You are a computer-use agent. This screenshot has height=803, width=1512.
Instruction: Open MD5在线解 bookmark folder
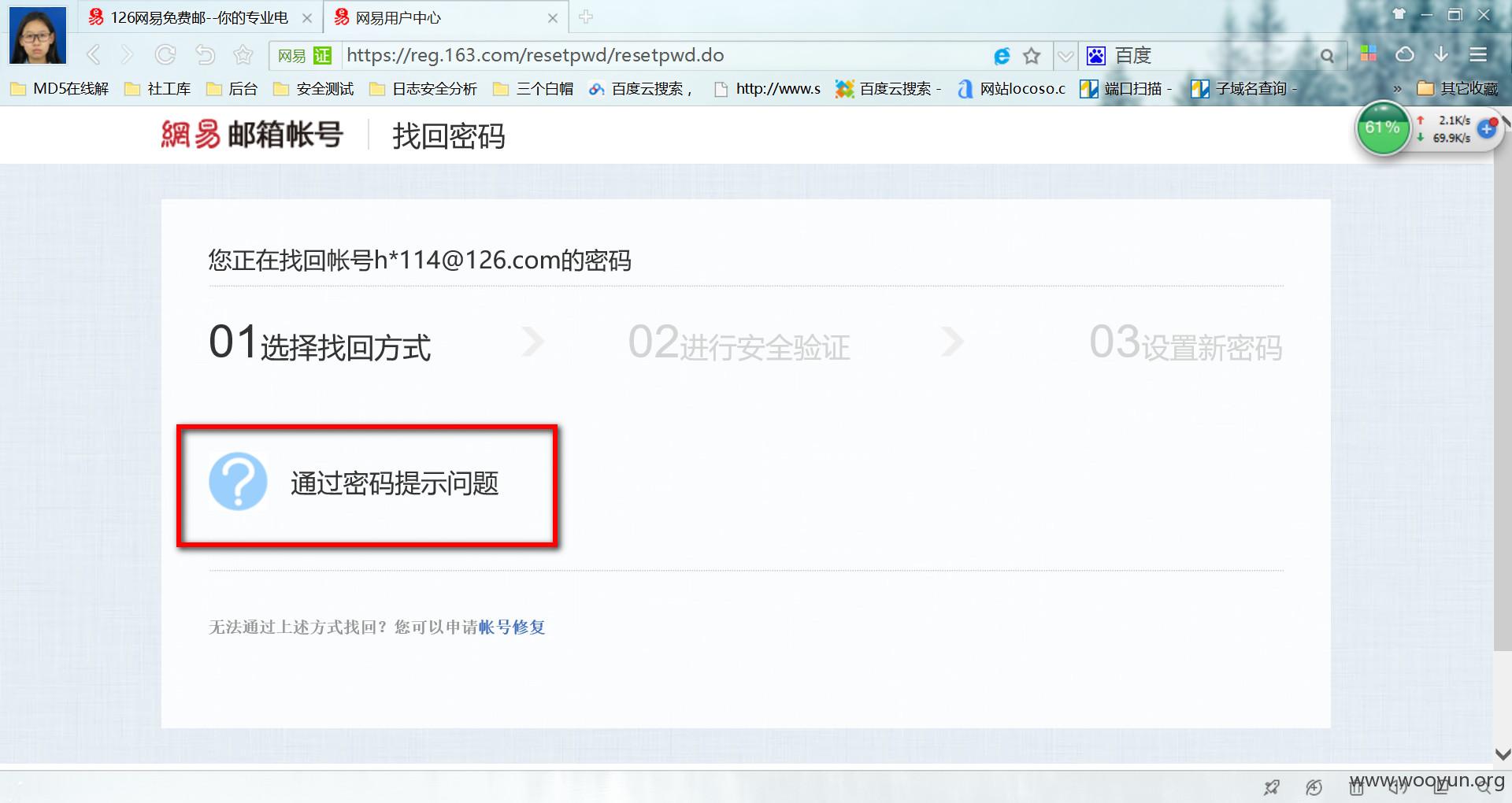tap(60, 89)
